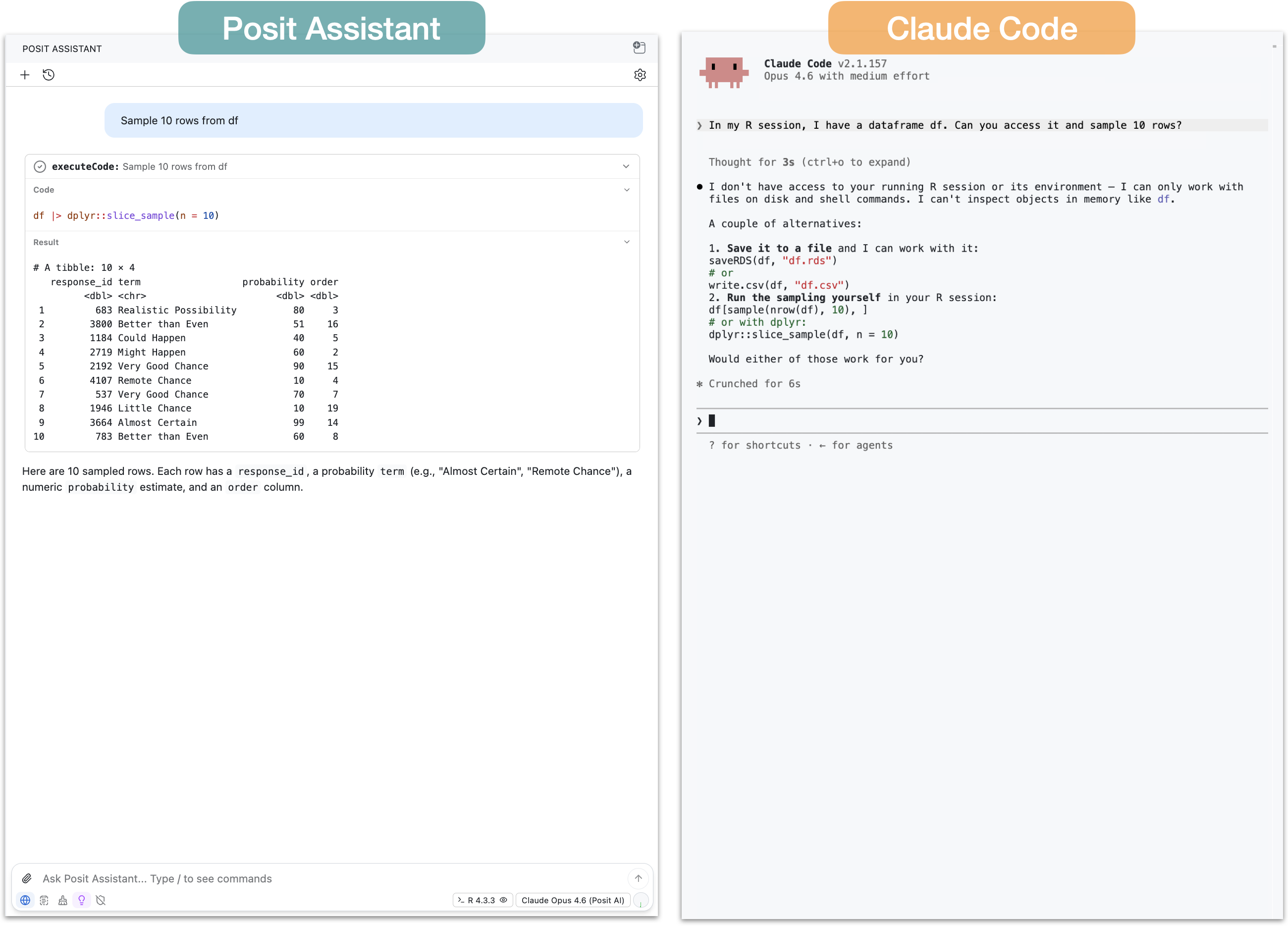The height and width of the screenshot is (926, 1288).
Task: Attach a file with the paperclip icon
Action: tap(27, 878)
